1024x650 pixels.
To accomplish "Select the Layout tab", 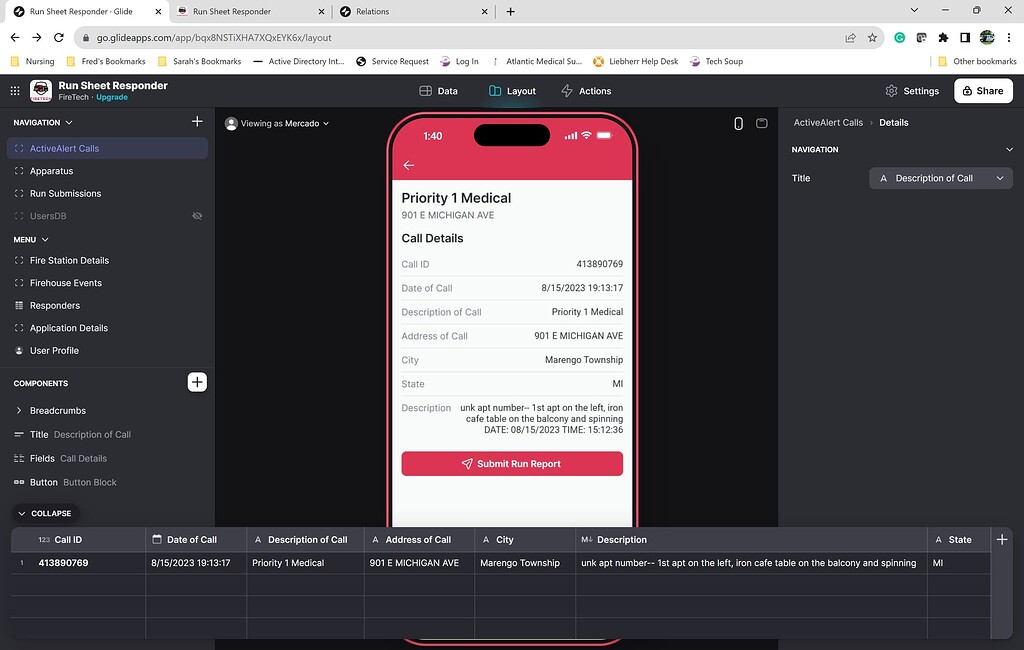I will 511,90.
